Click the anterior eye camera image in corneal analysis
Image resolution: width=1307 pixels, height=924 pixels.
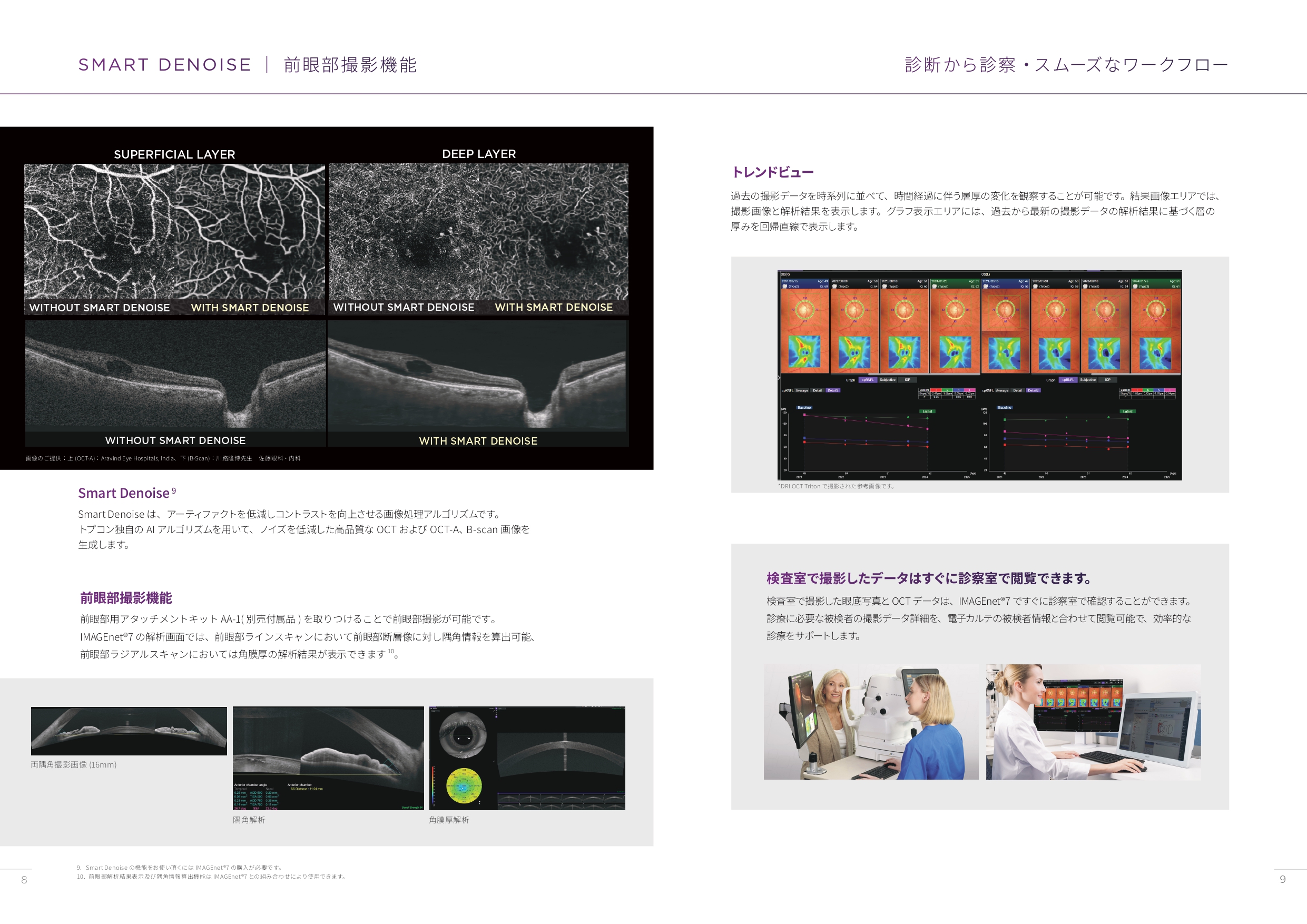463,734
